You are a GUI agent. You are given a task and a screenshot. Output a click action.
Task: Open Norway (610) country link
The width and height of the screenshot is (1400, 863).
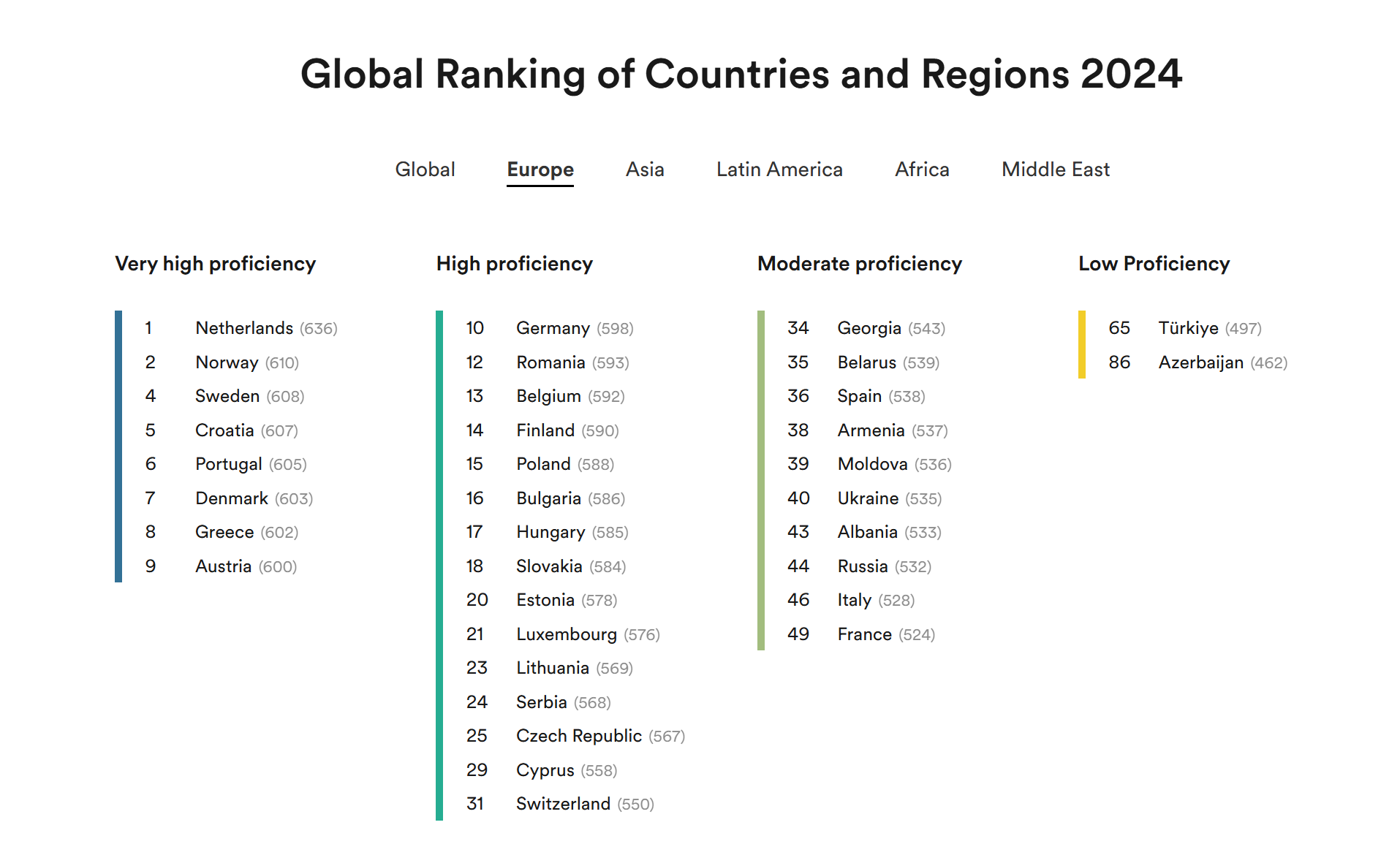[x=247, y=362]
